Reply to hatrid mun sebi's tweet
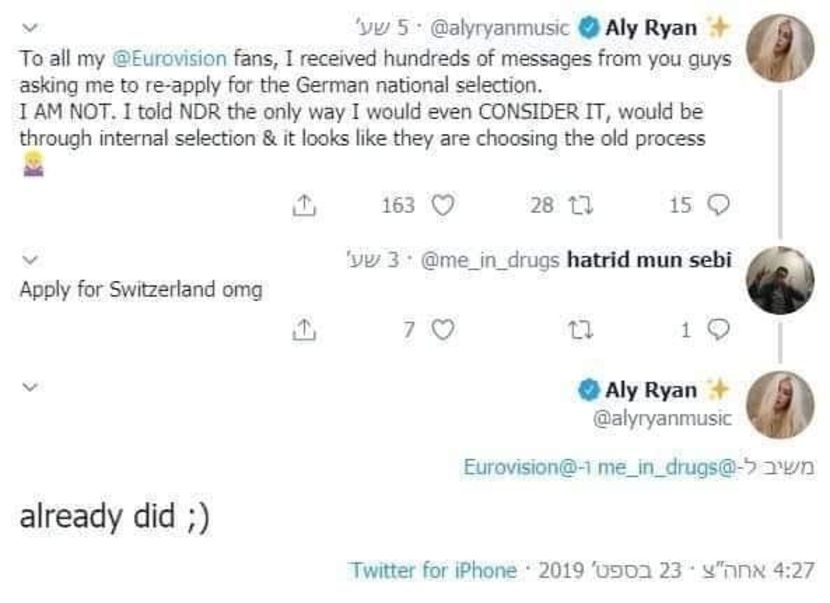Viewport: 830px width, 603px height. (x=716, y=328)
